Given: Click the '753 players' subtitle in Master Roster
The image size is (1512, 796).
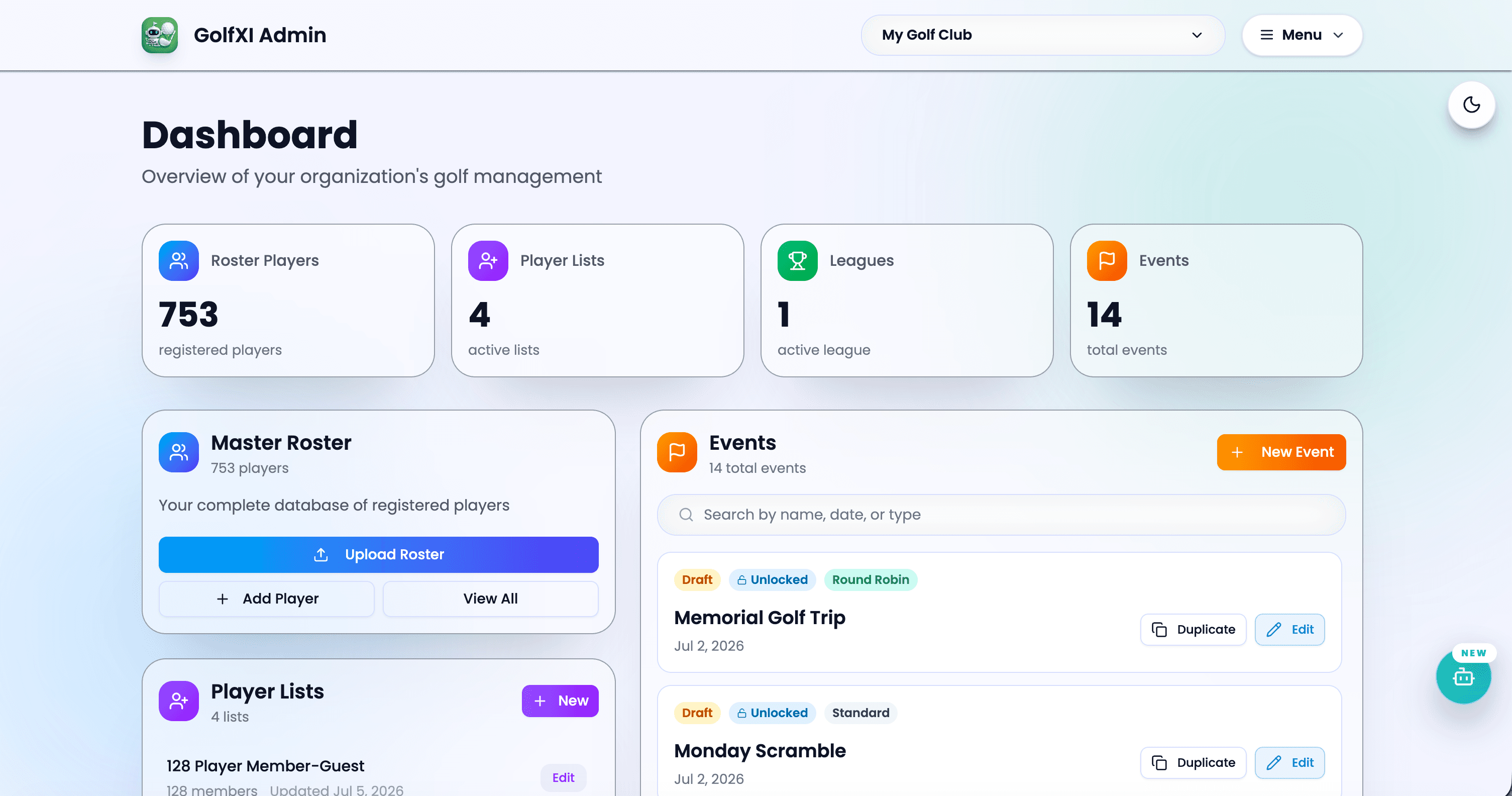Looking at the screenshot, I should (x=250, y=468).
